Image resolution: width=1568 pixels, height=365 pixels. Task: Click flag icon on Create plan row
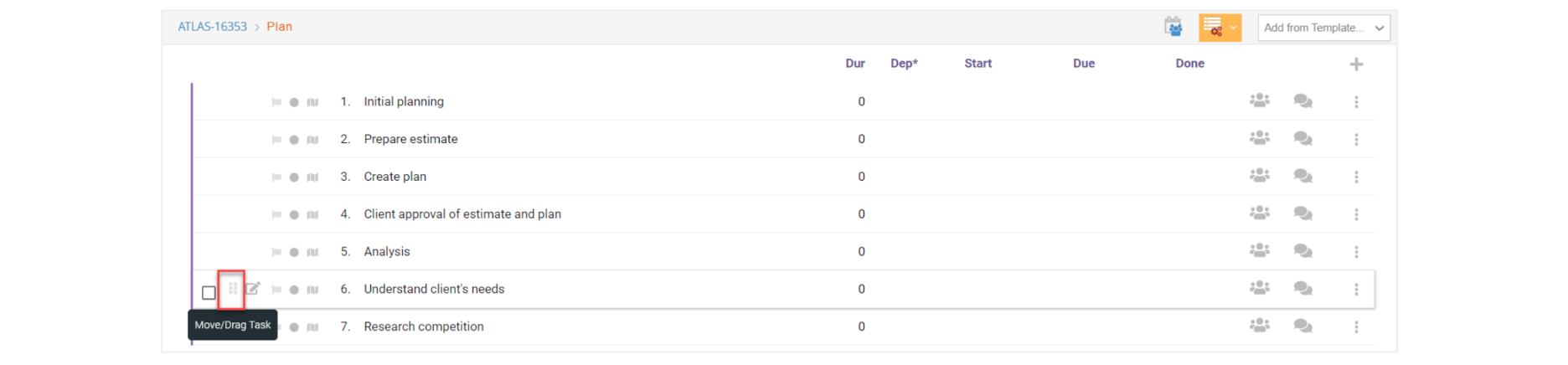[276, 177]
